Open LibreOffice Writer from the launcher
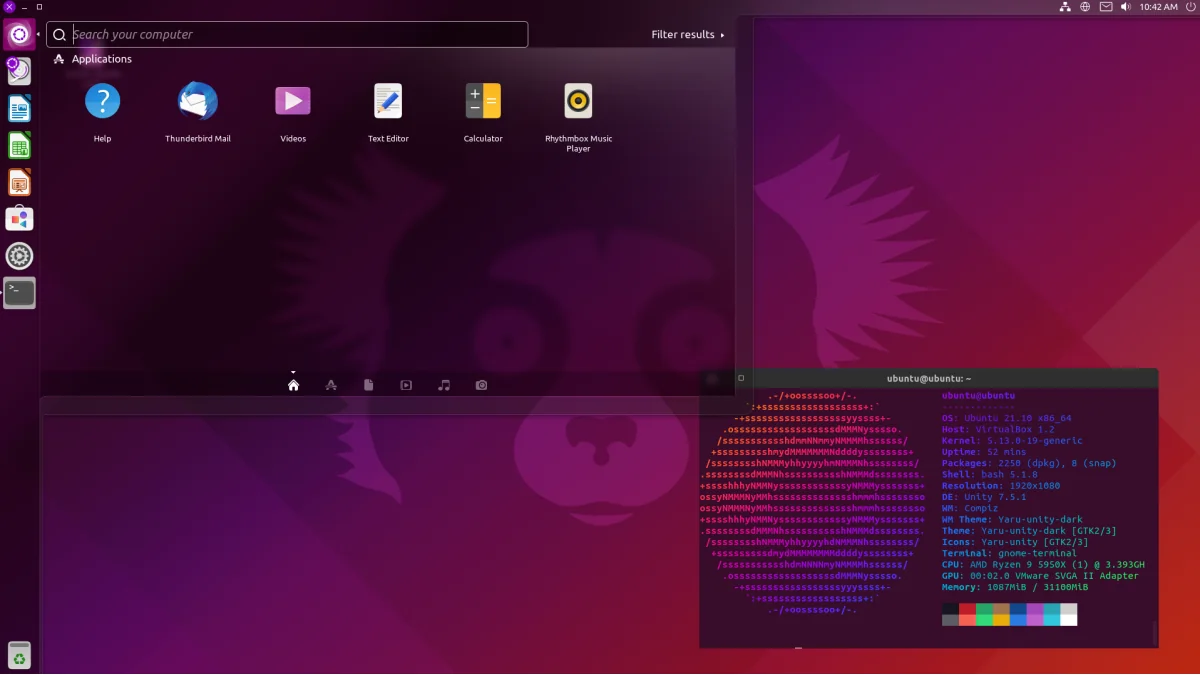 point(19,108)
